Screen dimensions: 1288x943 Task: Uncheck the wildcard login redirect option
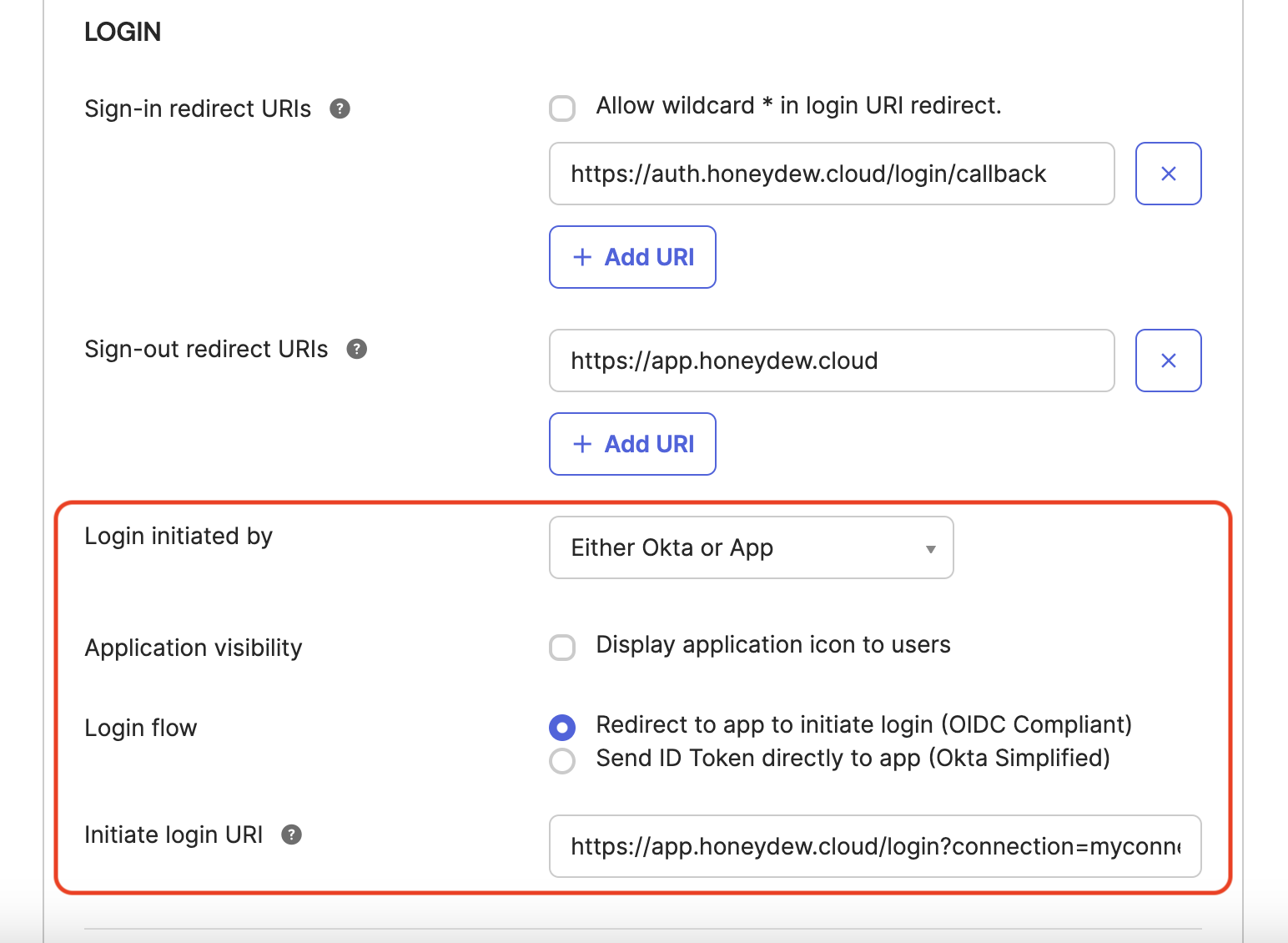pyautogui.click(x=562, y=108)
